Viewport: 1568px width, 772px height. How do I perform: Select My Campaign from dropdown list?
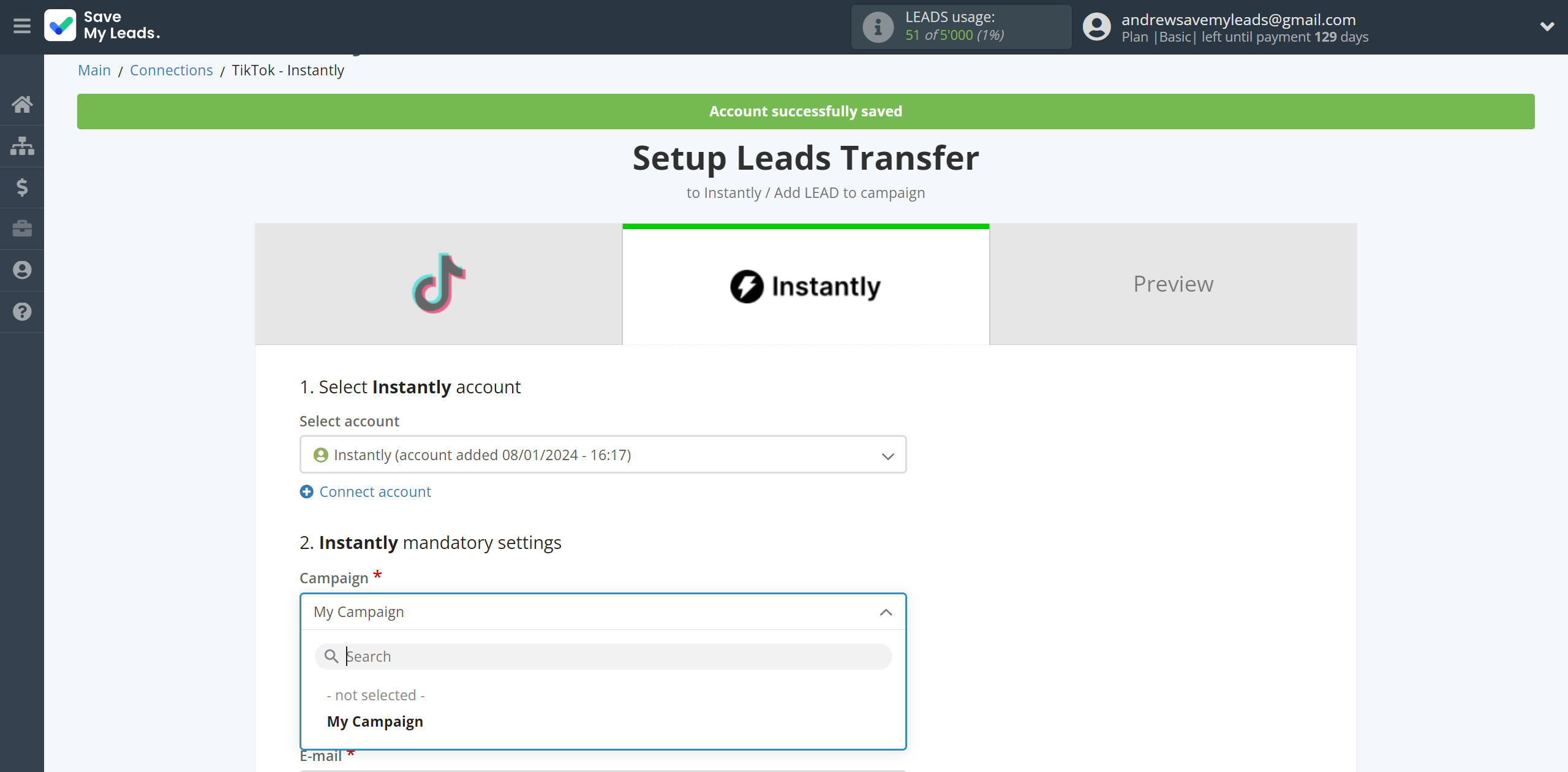click(x=375, y=721)
